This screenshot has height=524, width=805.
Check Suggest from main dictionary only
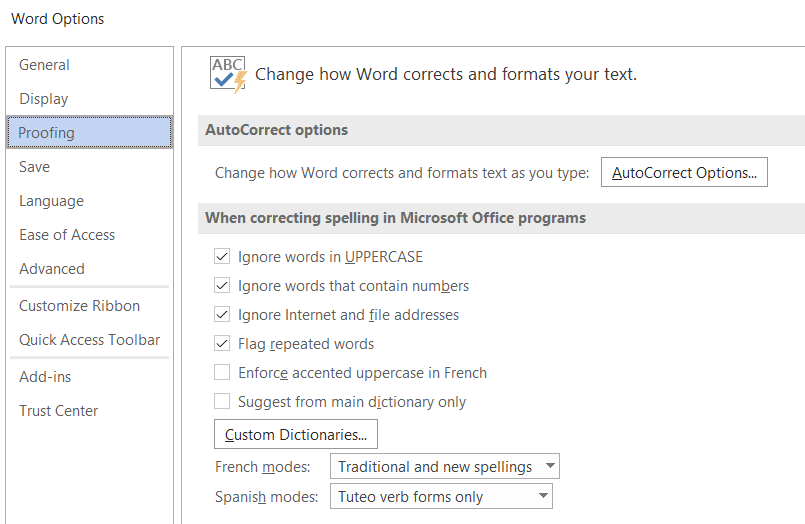(x=222, y=402)
